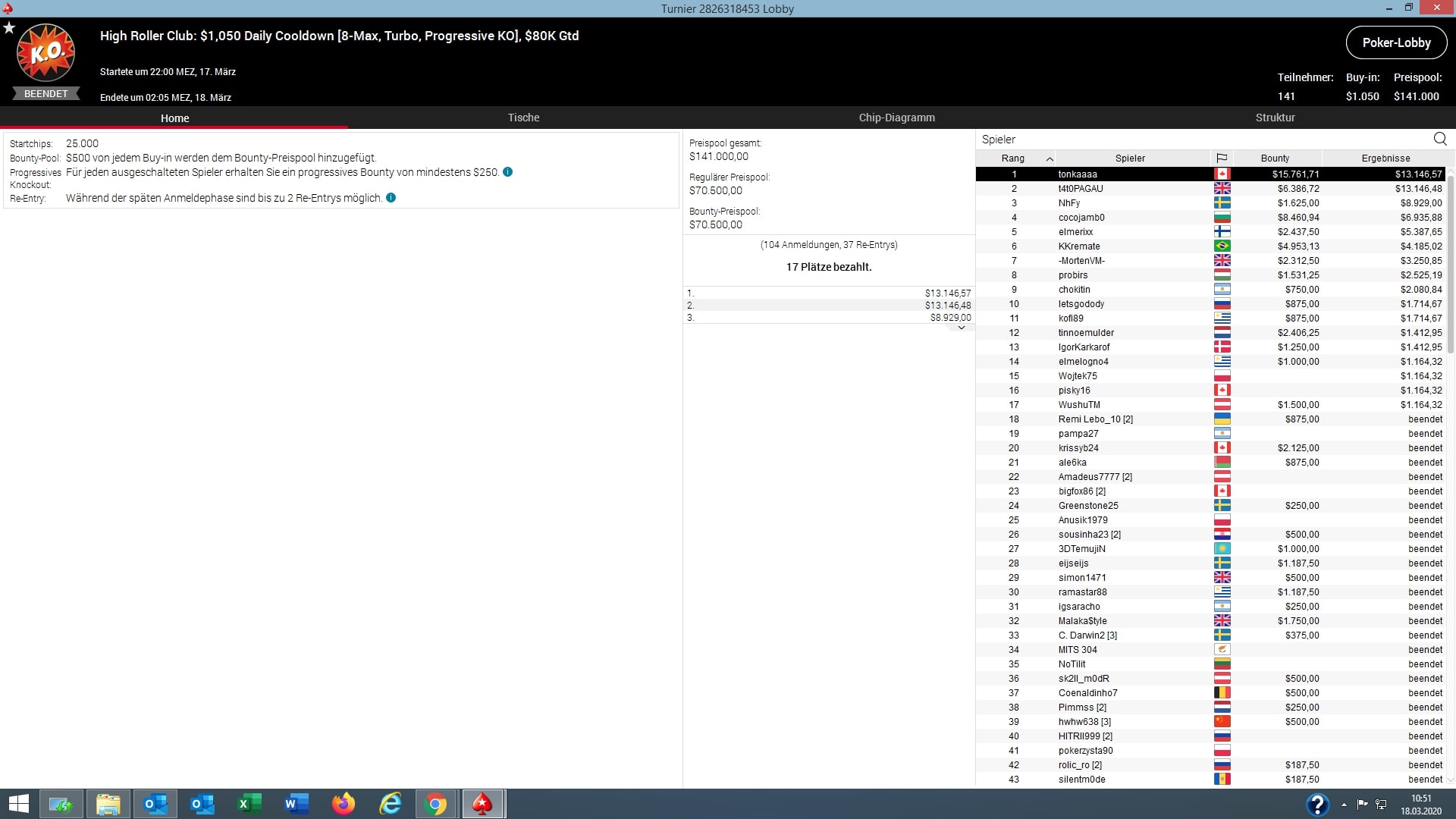Switch to the Struktur tab

tap(1275, 118)
